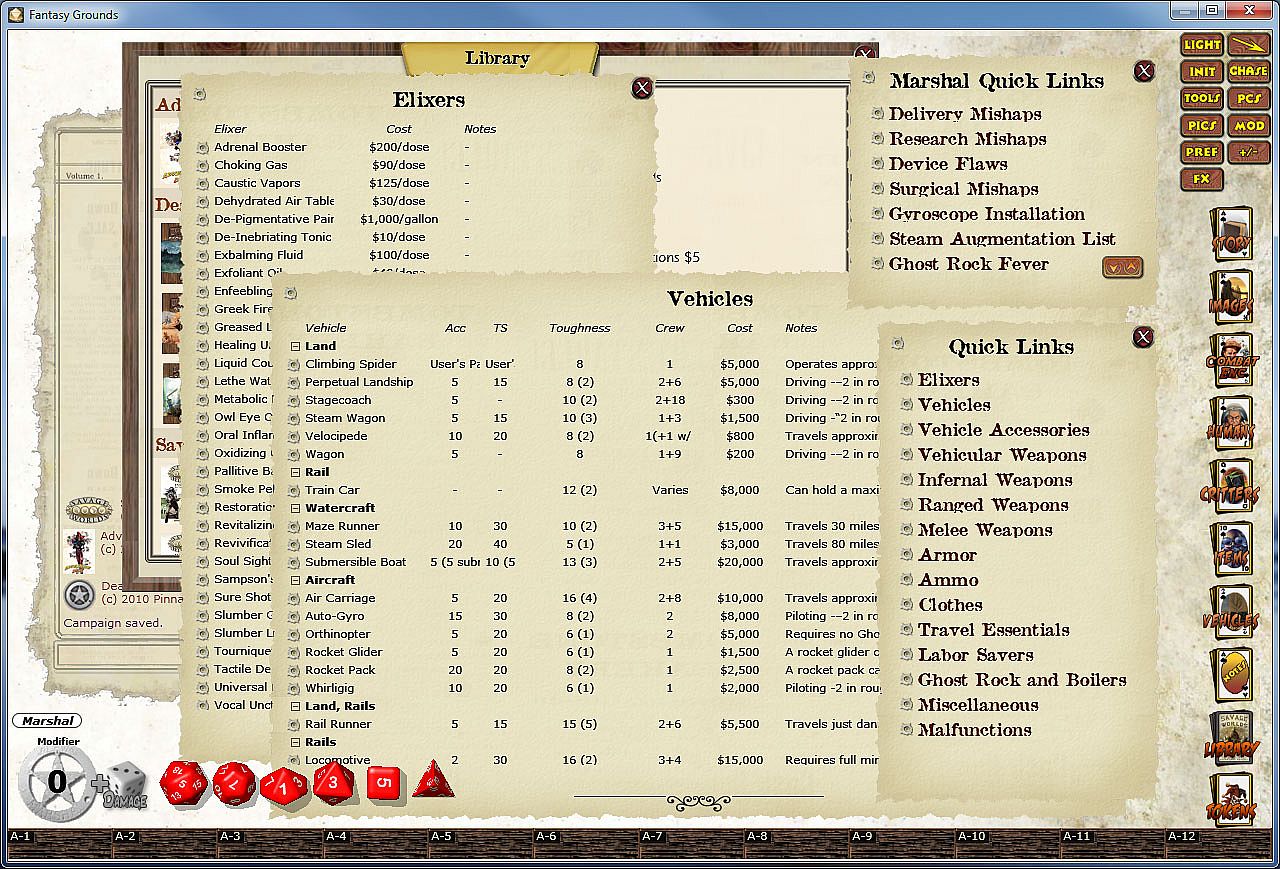Pick the red d4 pyramid die
The image size is (1280, 869).
coord(433,778)
